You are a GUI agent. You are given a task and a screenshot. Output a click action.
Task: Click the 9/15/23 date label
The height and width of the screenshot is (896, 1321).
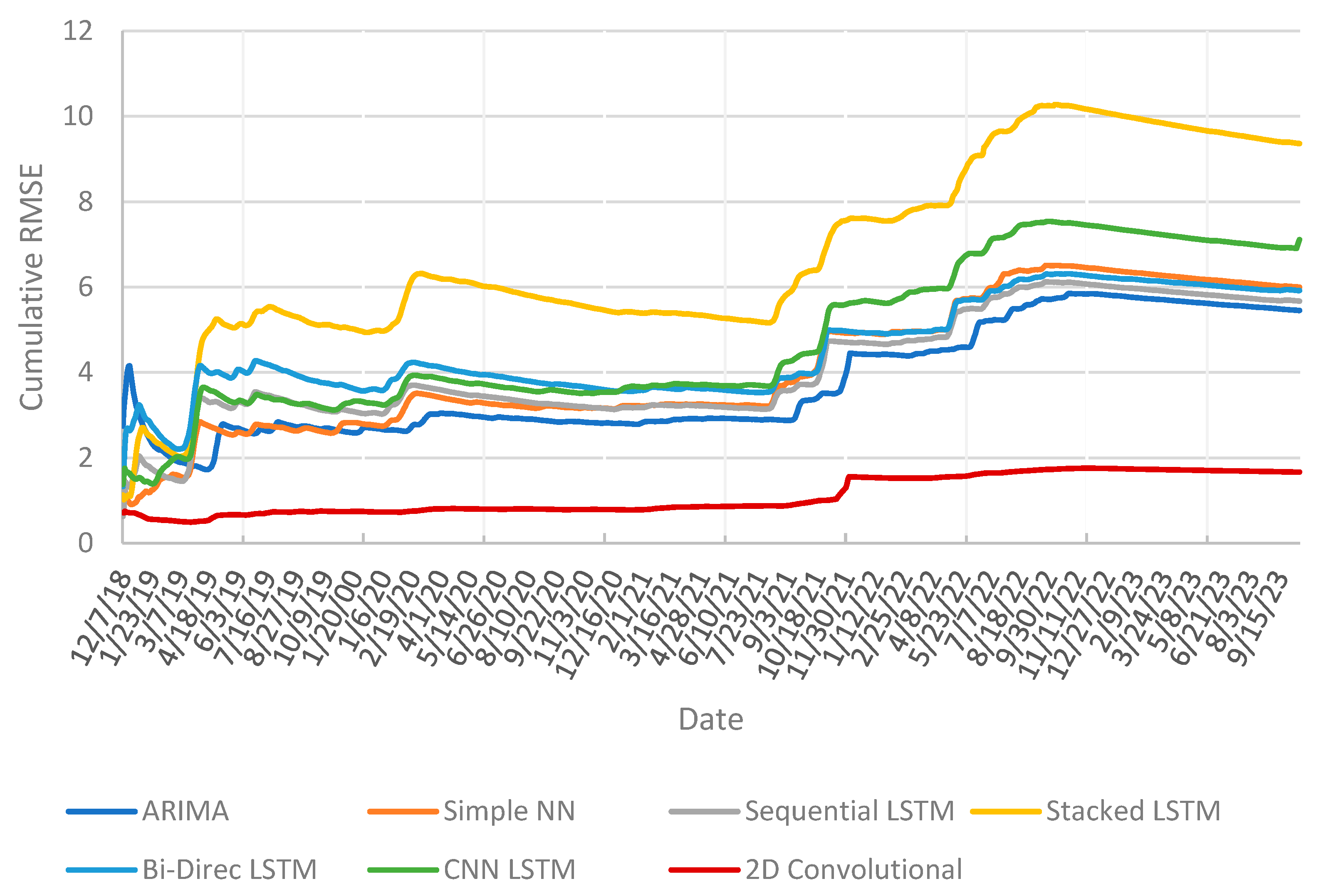[1256, 620]
